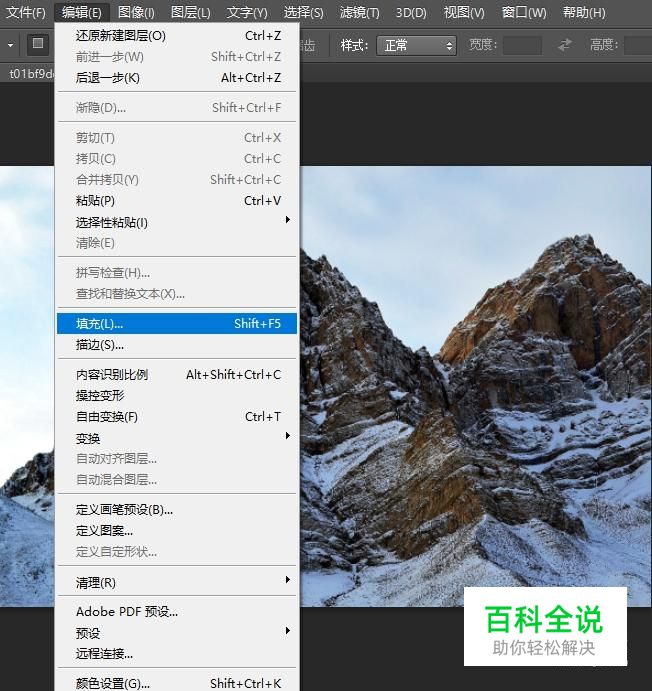Expand the 选择性粘贴(I) submenu

[x=177, y=222]
